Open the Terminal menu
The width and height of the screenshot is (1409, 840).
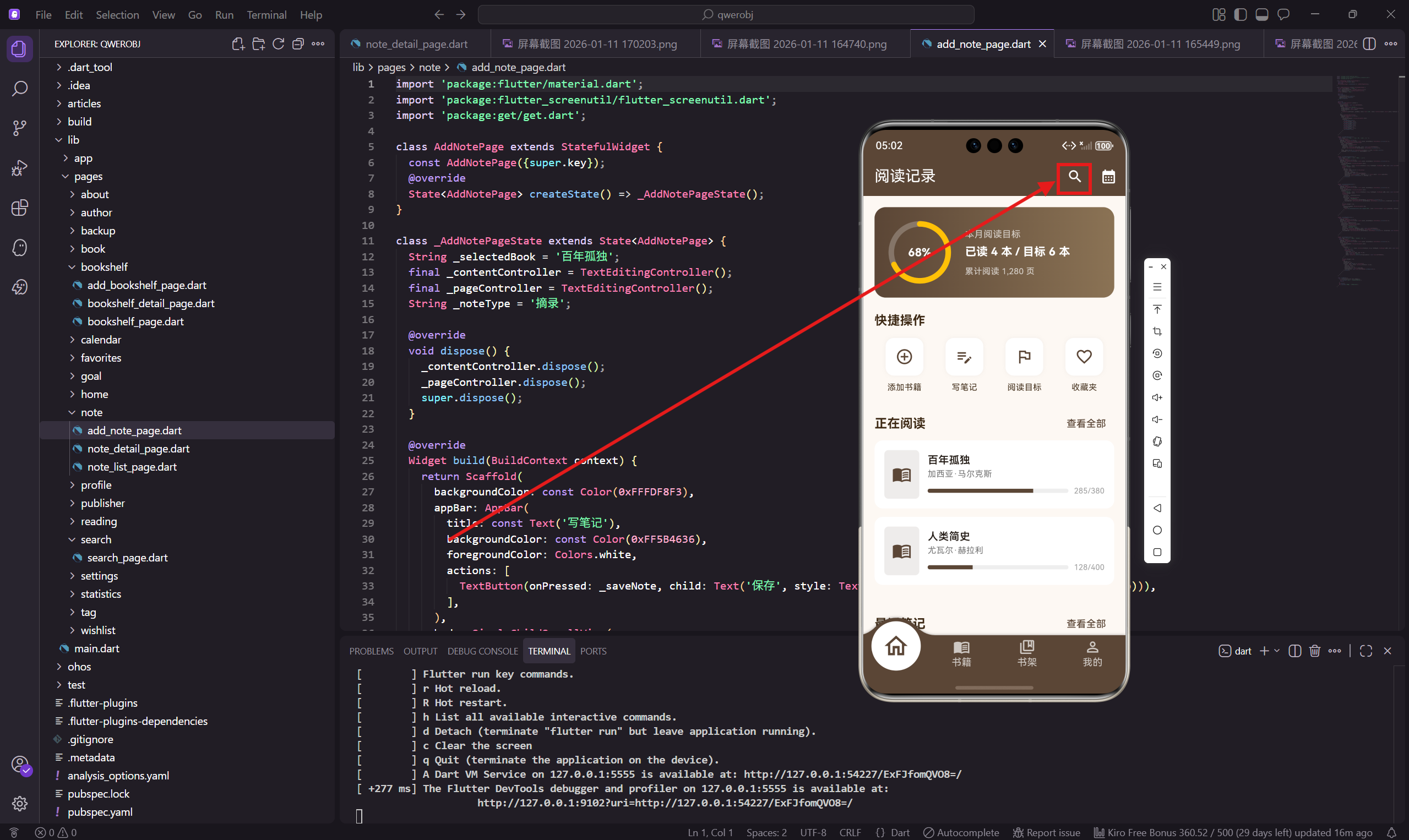pyautogui.click(x=266, y=15)
